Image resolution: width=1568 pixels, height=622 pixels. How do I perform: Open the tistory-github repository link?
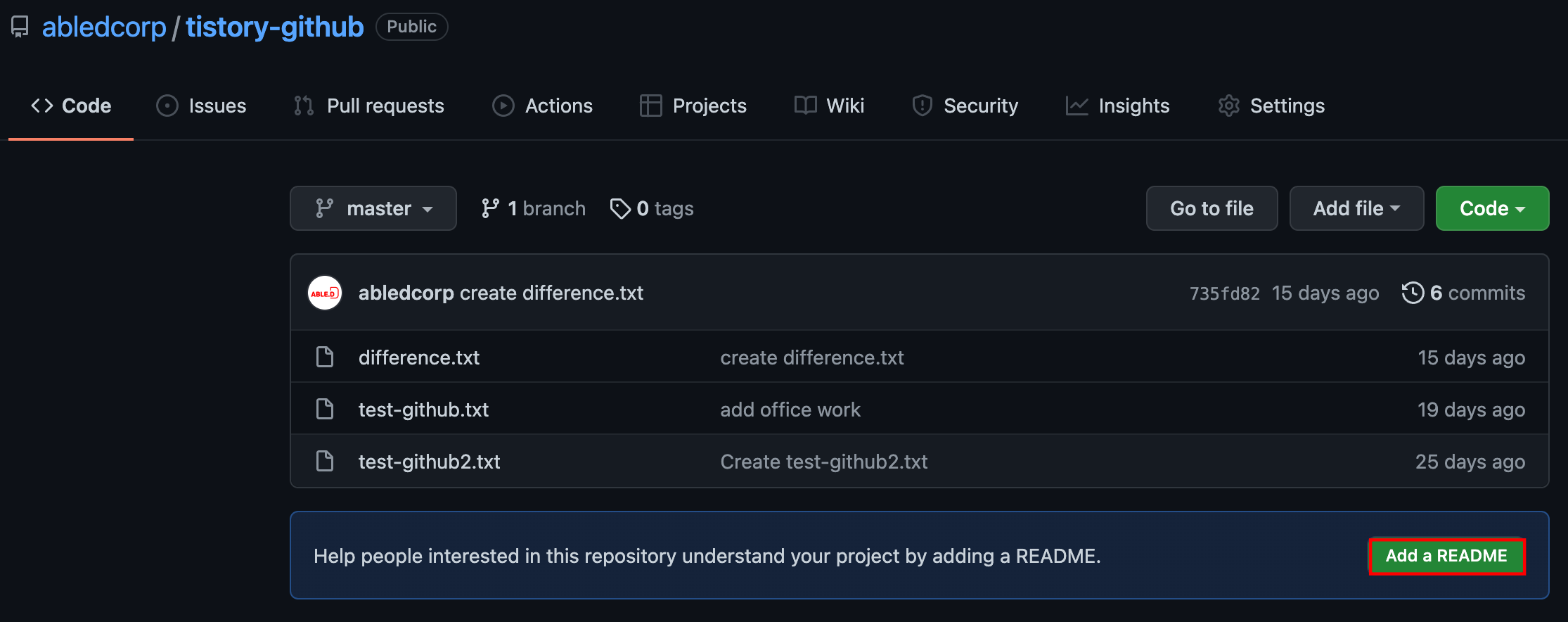click(275, 27)
